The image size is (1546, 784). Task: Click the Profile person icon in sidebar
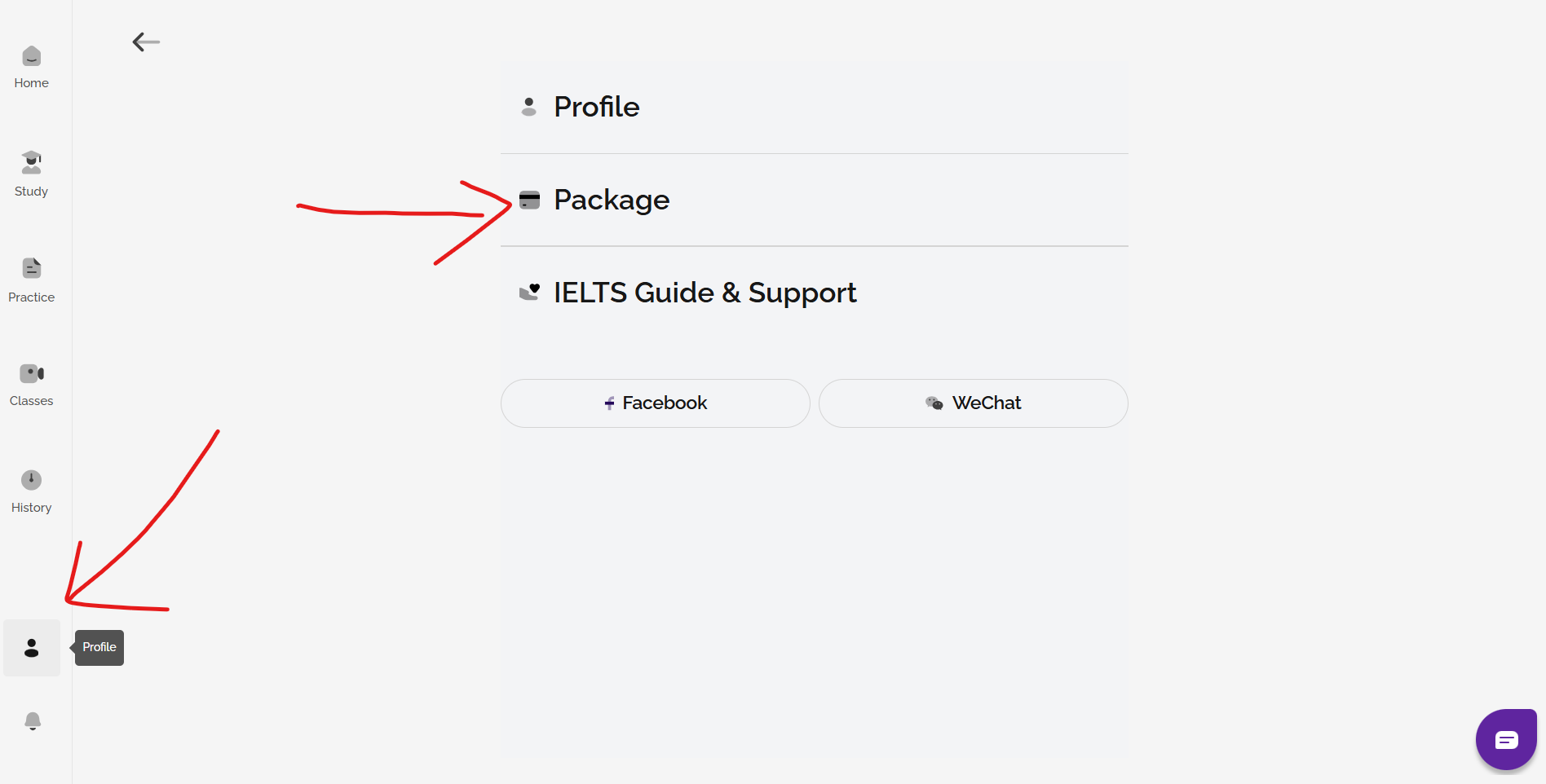click(32, 648)
